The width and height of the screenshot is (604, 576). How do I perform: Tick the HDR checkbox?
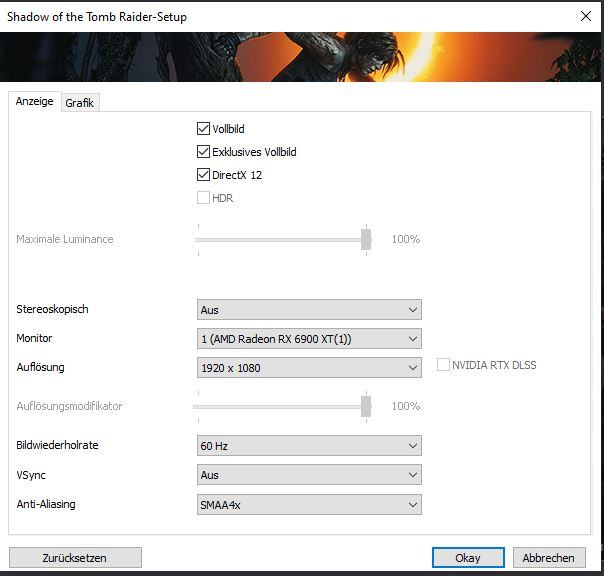coord(203,198)
